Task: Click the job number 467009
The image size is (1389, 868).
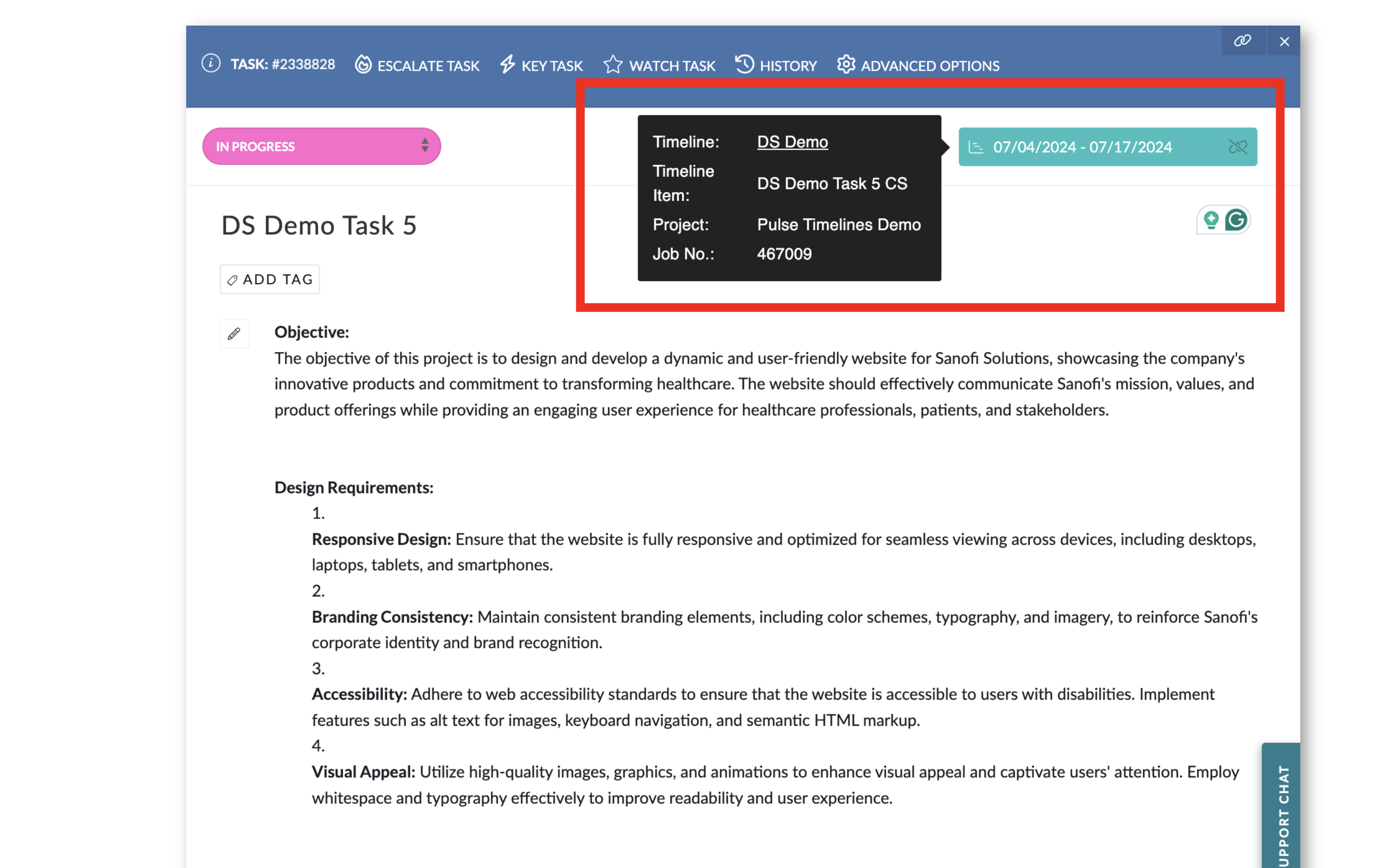Action: pos(784,254)
